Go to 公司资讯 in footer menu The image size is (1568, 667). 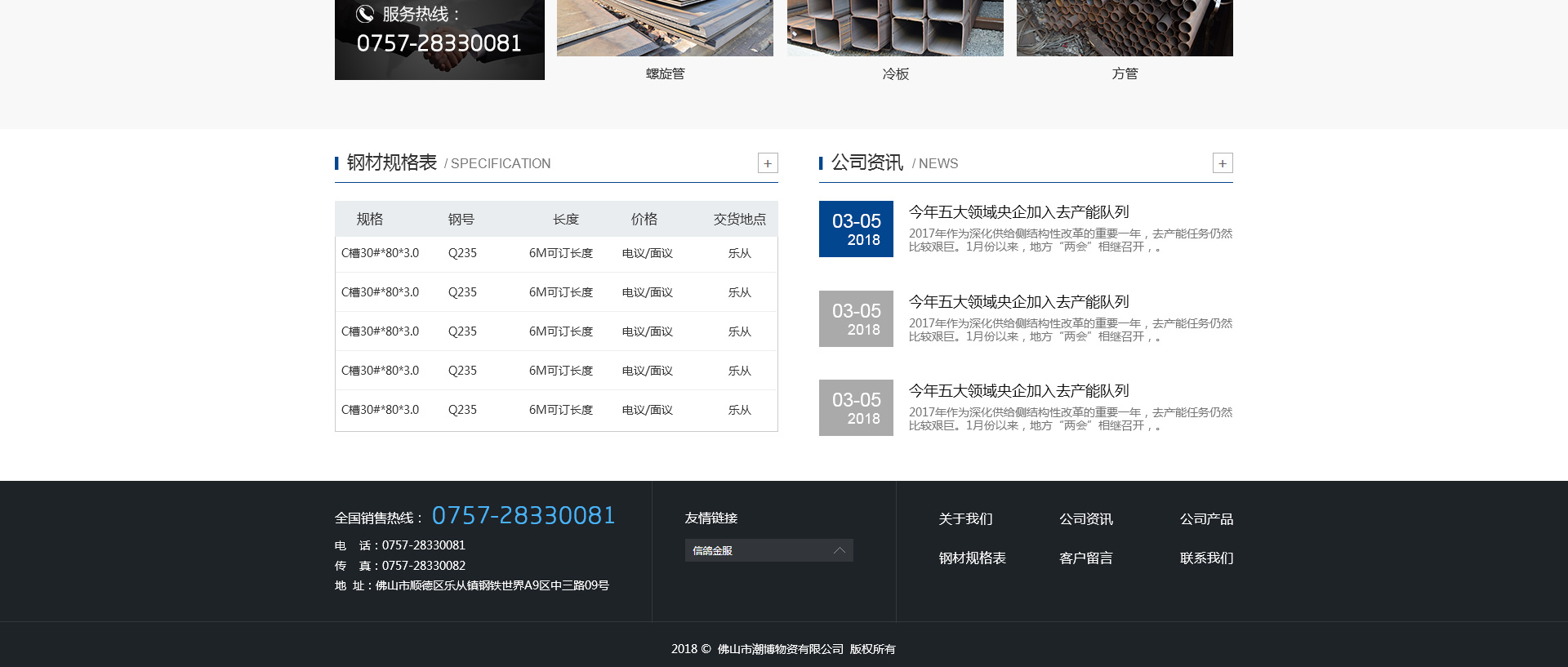pyautogui.click(x=1085, y=519)
